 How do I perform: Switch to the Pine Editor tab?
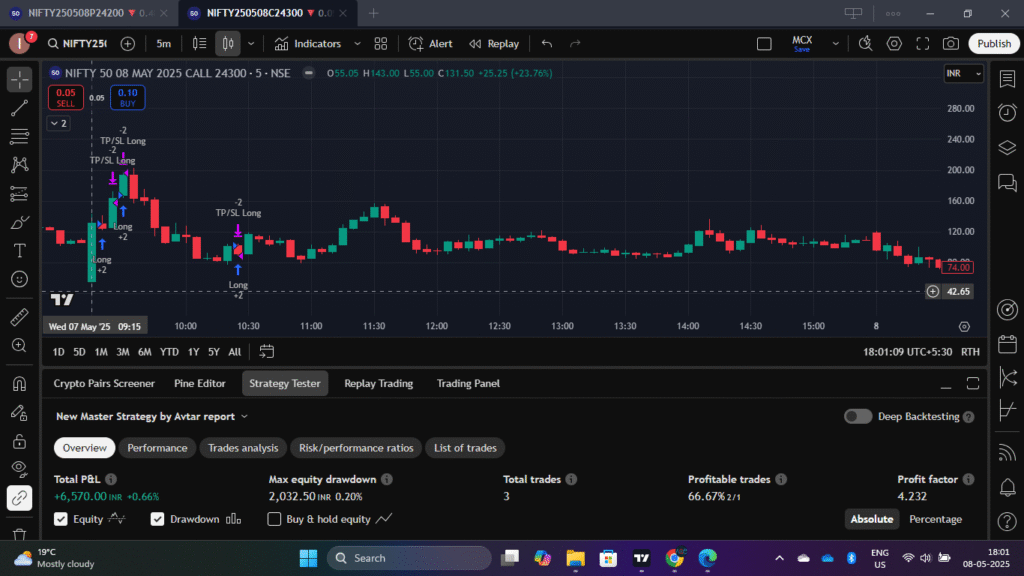(199, 383)
